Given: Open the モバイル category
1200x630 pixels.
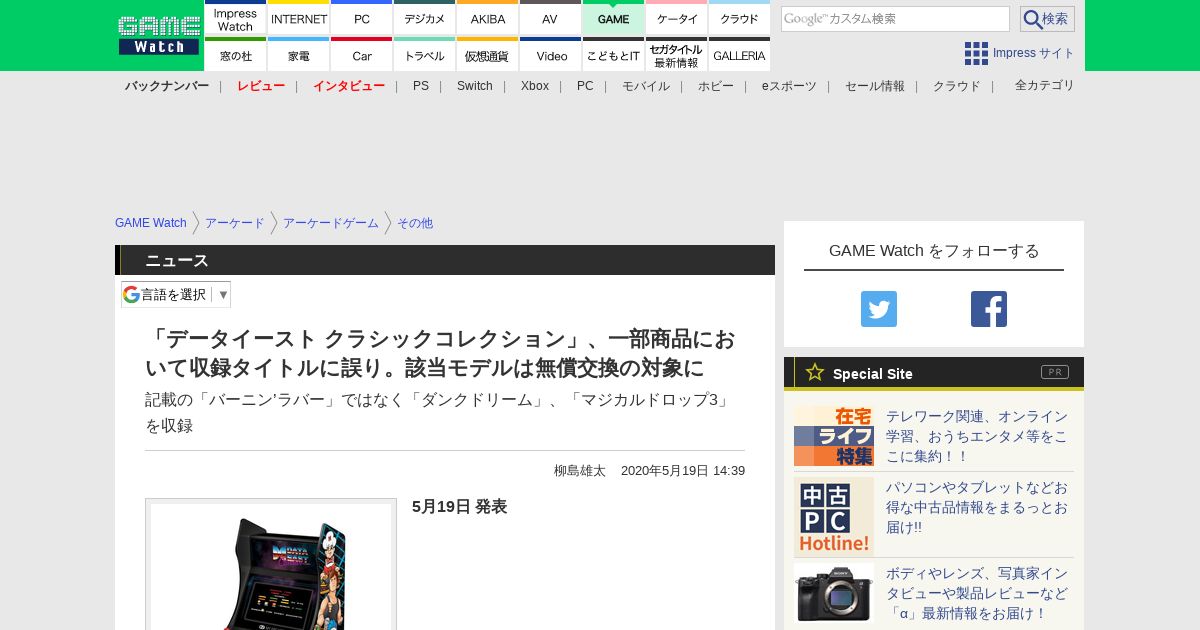Looking at the screenshot, I should click(646, 86).
